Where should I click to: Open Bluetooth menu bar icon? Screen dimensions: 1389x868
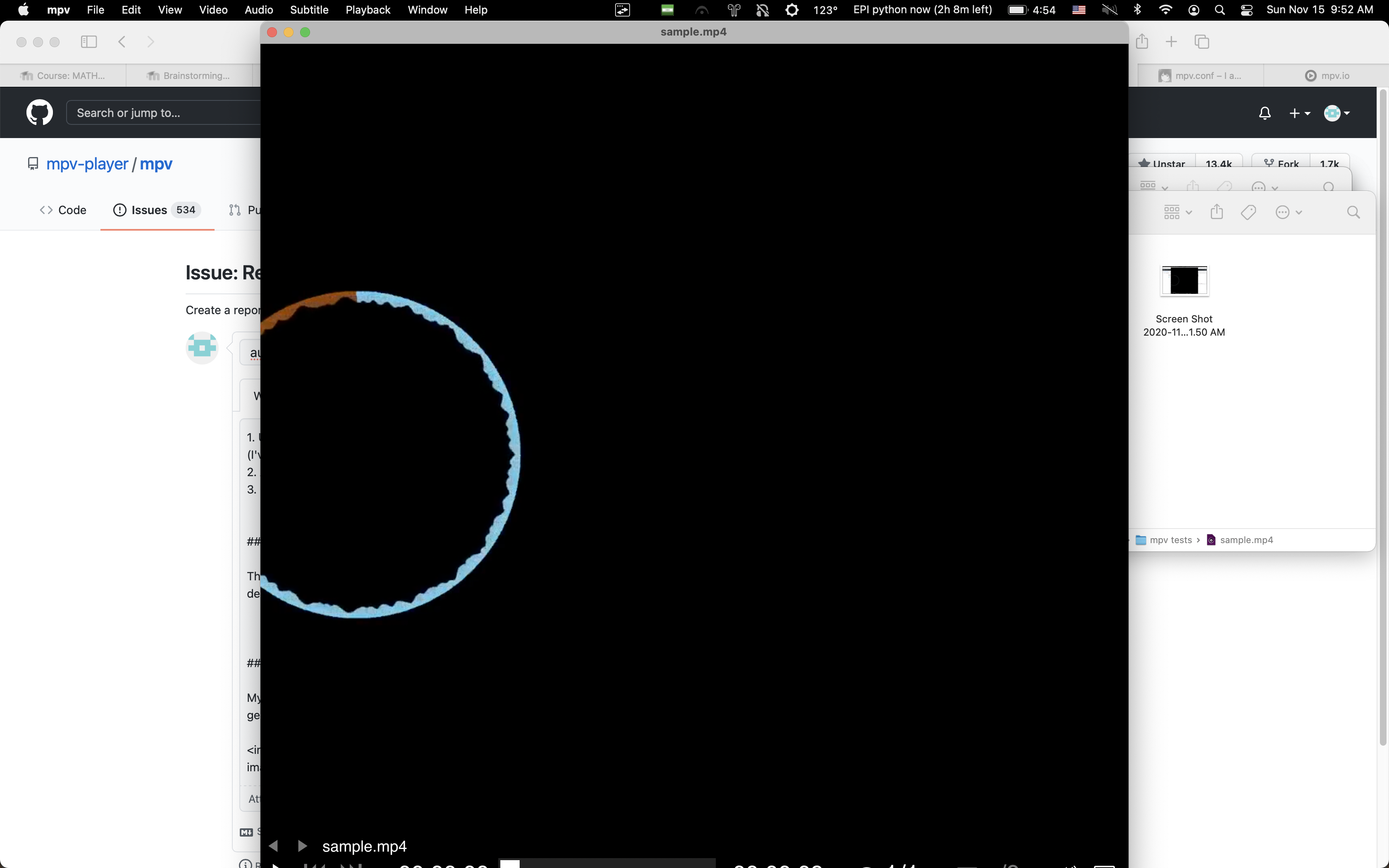1138,10
